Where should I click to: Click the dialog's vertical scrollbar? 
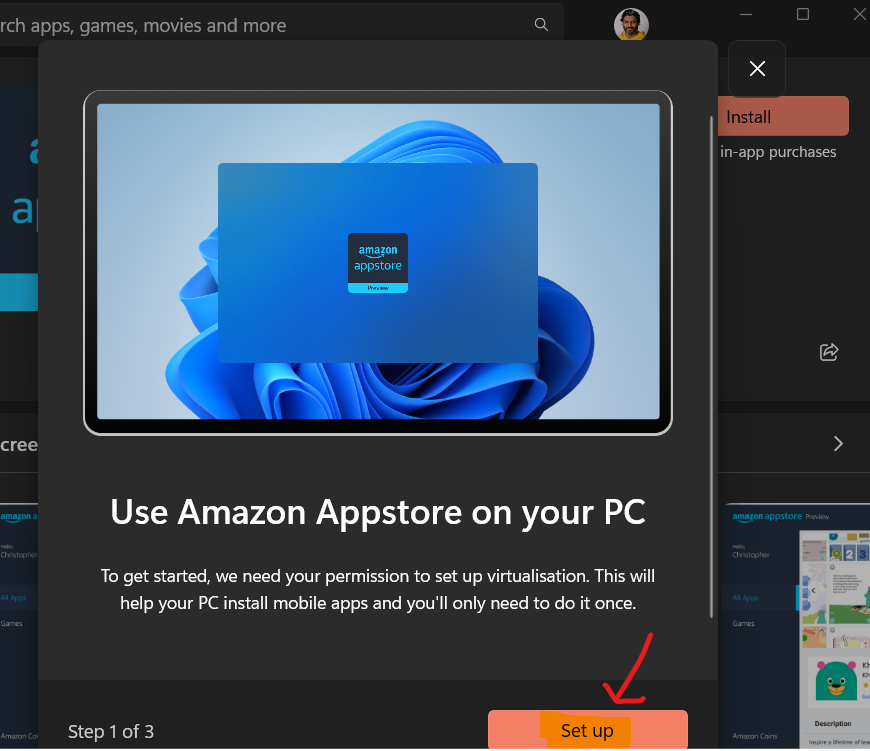tap(711, 367)
